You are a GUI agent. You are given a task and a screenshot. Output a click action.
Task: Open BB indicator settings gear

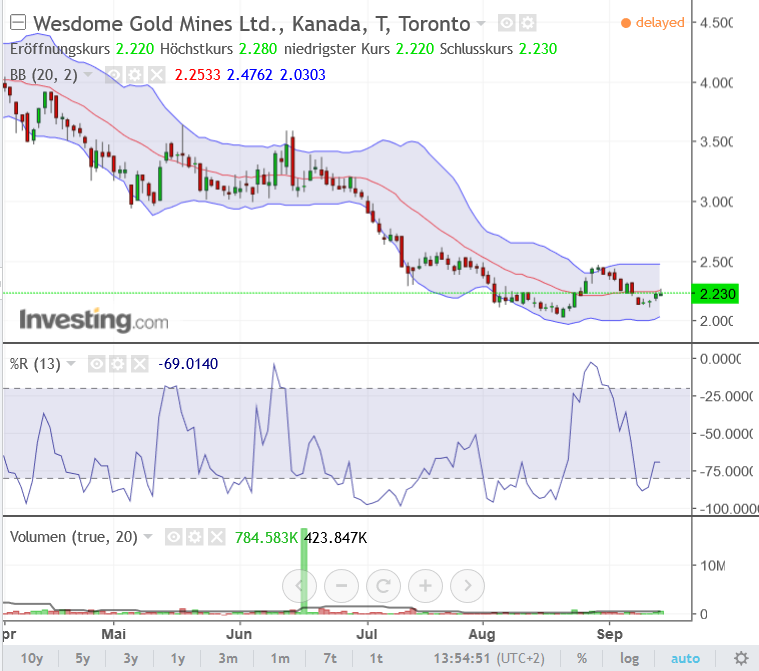(x=135, y=75)
